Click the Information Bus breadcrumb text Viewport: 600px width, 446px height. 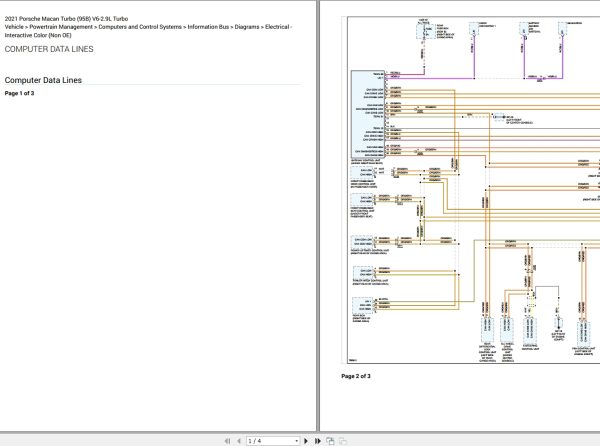pyautogui.click(x=208, y=27)
